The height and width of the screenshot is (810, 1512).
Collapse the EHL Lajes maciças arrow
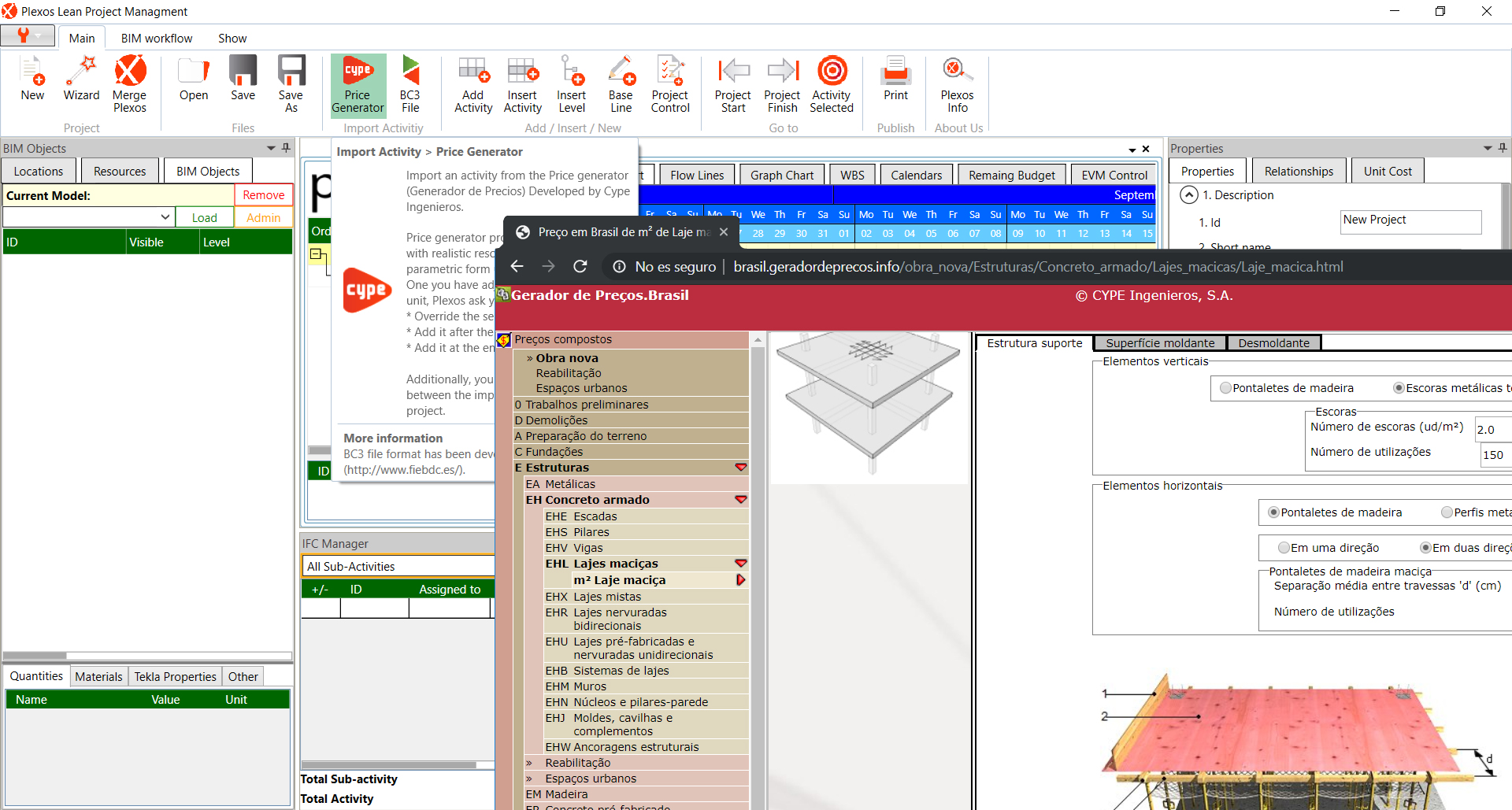[x=740, y=564]
